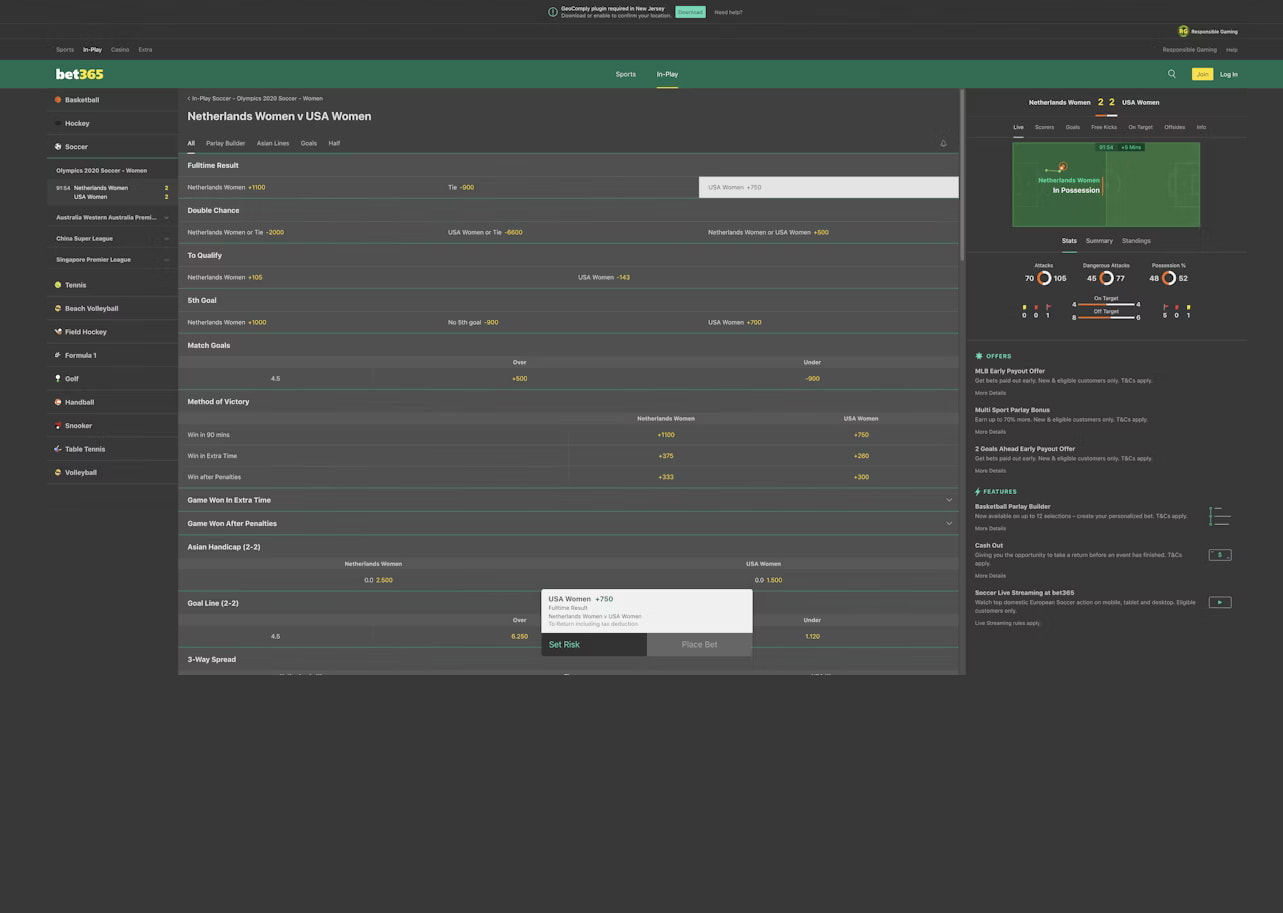Select the Beach Volleyball icon

tap(58, 308)
